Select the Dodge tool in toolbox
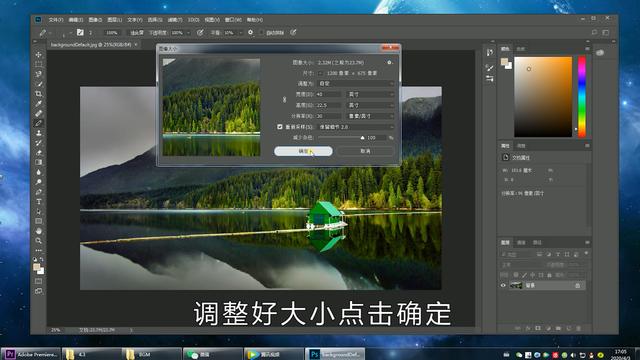 point(39,182)
